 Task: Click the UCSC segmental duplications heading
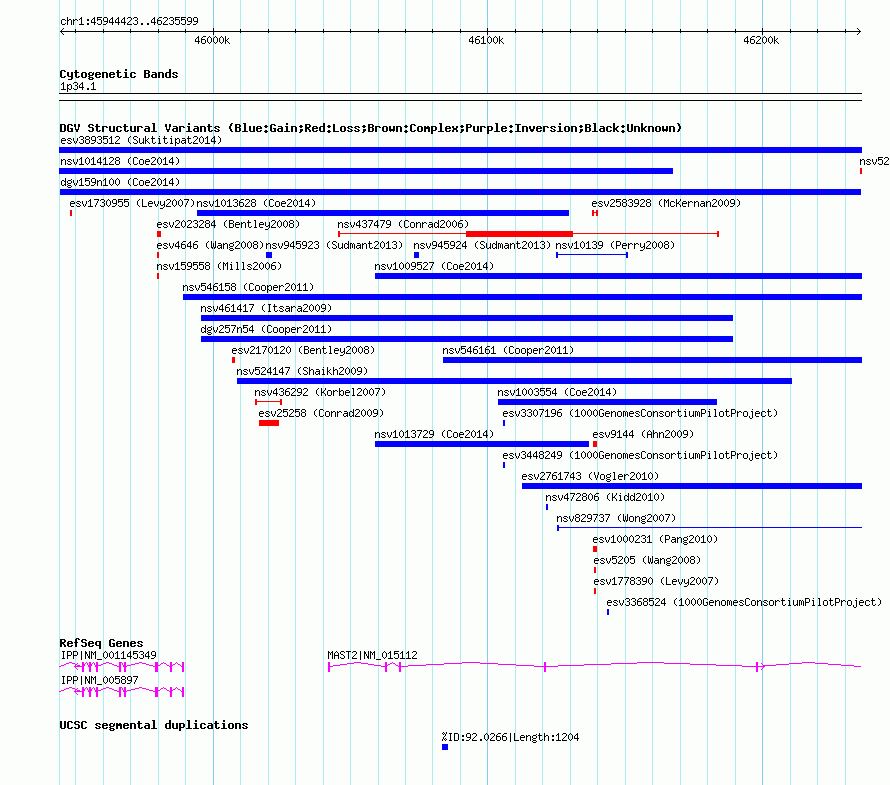[154, 725]
